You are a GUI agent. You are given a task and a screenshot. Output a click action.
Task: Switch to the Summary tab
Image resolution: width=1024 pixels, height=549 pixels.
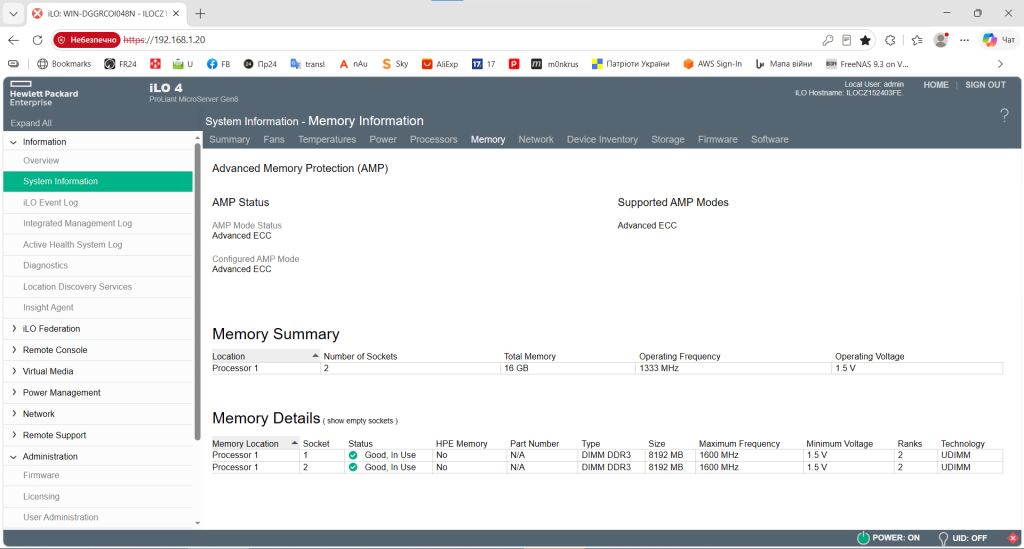pyautogui.click(x=229, y=140)
